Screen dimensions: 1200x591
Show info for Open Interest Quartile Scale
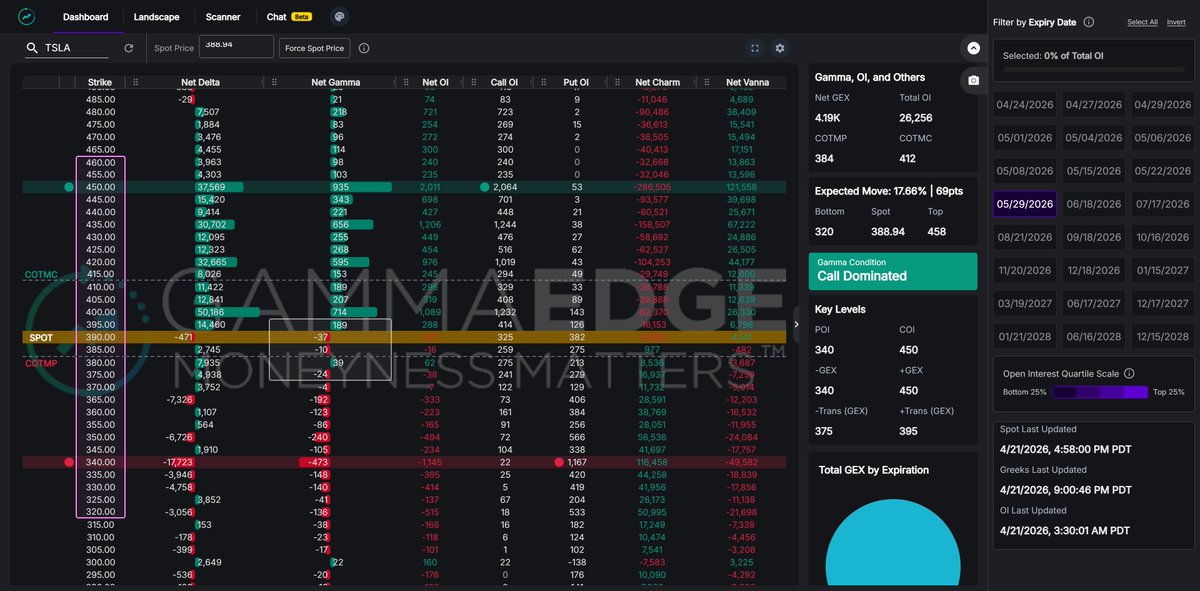[1129, 373]
